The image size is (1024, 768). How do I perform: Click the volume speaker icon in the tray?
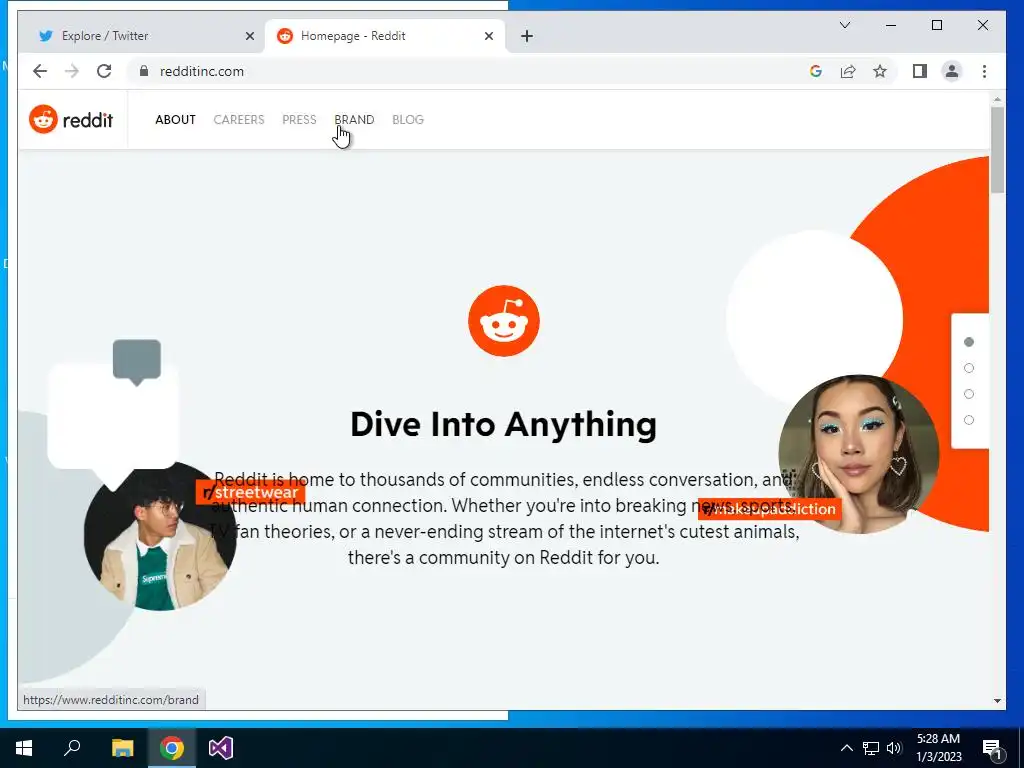894,748
